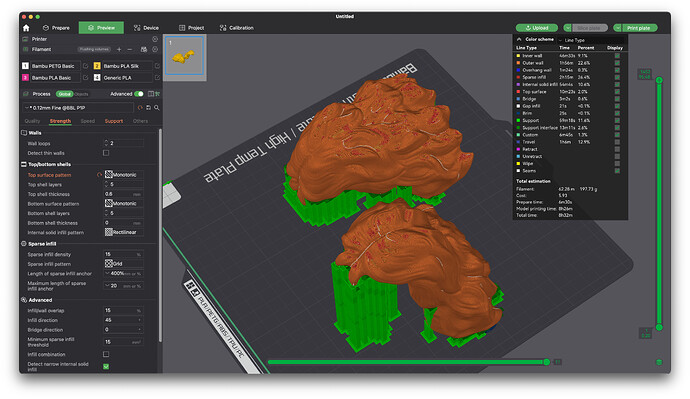Switch to the Calibration tab
The height and width of the screenshot is (399, 690).
coord(236,28)
